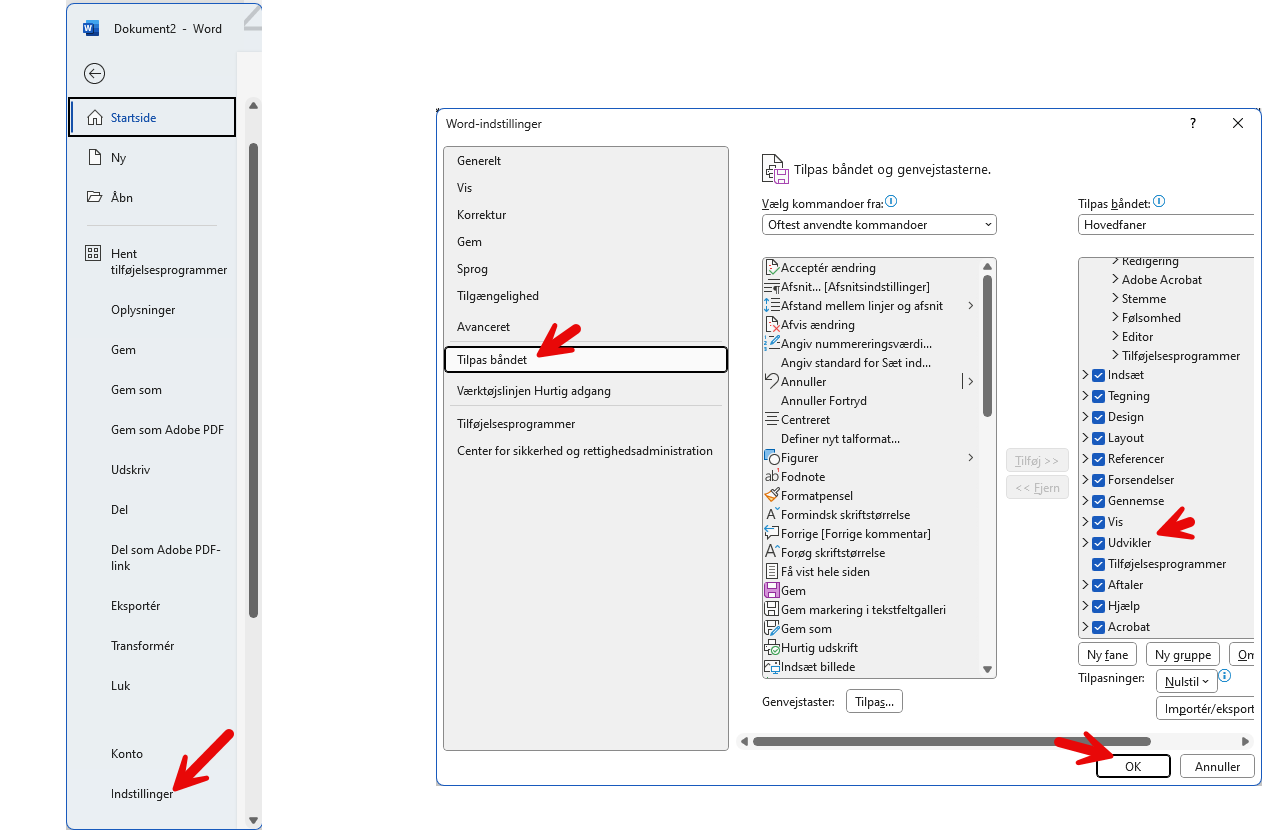Select the Forøg skriftstørrelse command icon
The height and width of the screenshot is (830, 1286).
[x=772, y=552]
